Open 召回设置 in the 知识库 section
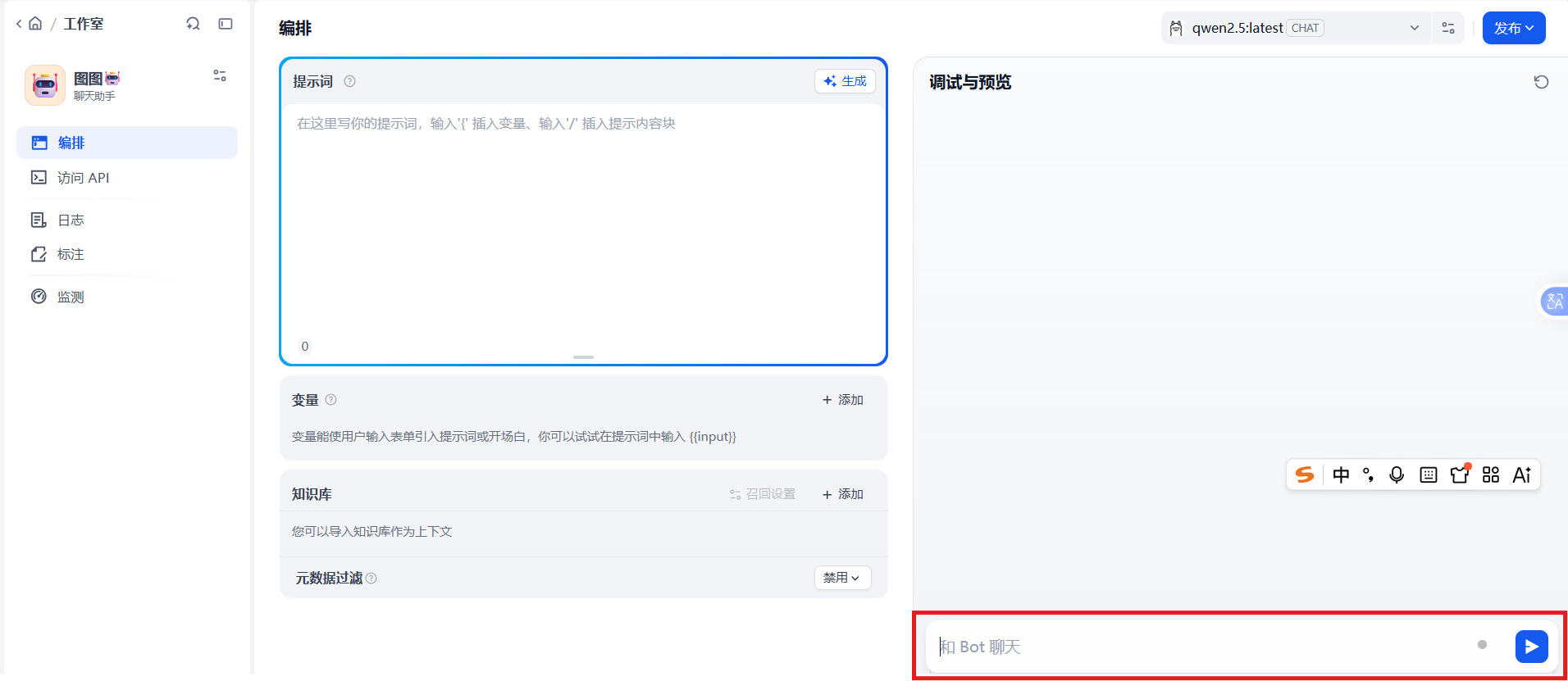Image resolution: width=1568 pixels, height=681 pixels. pyautogui.click(x=763, y=494)
